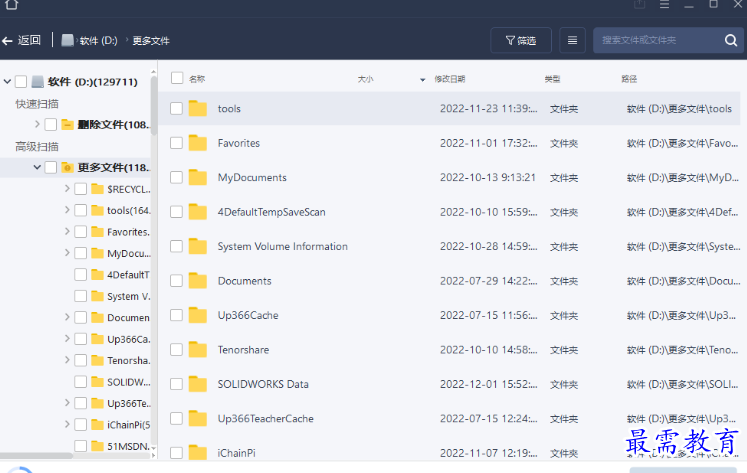Image resolution: width=747 pixels, height=473 pixels.
Task: Open the iChainPi folder name in list
Action: point(236,453)
